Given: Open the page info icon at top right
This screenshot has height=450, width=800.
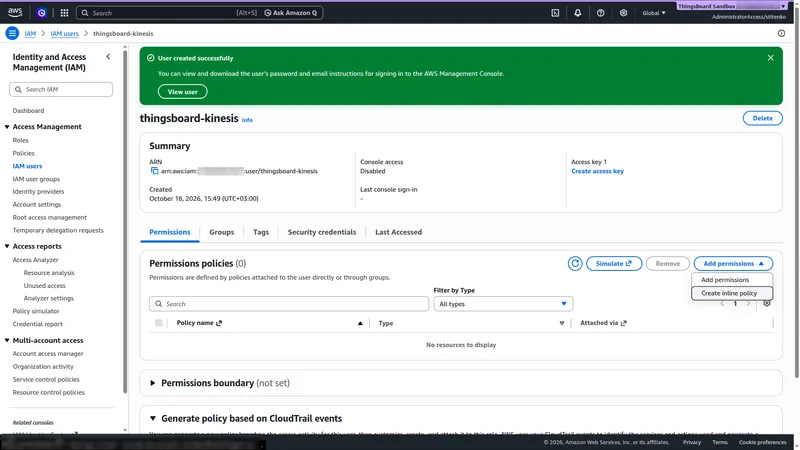Looking at the screenshot, I should click(781, 33).
